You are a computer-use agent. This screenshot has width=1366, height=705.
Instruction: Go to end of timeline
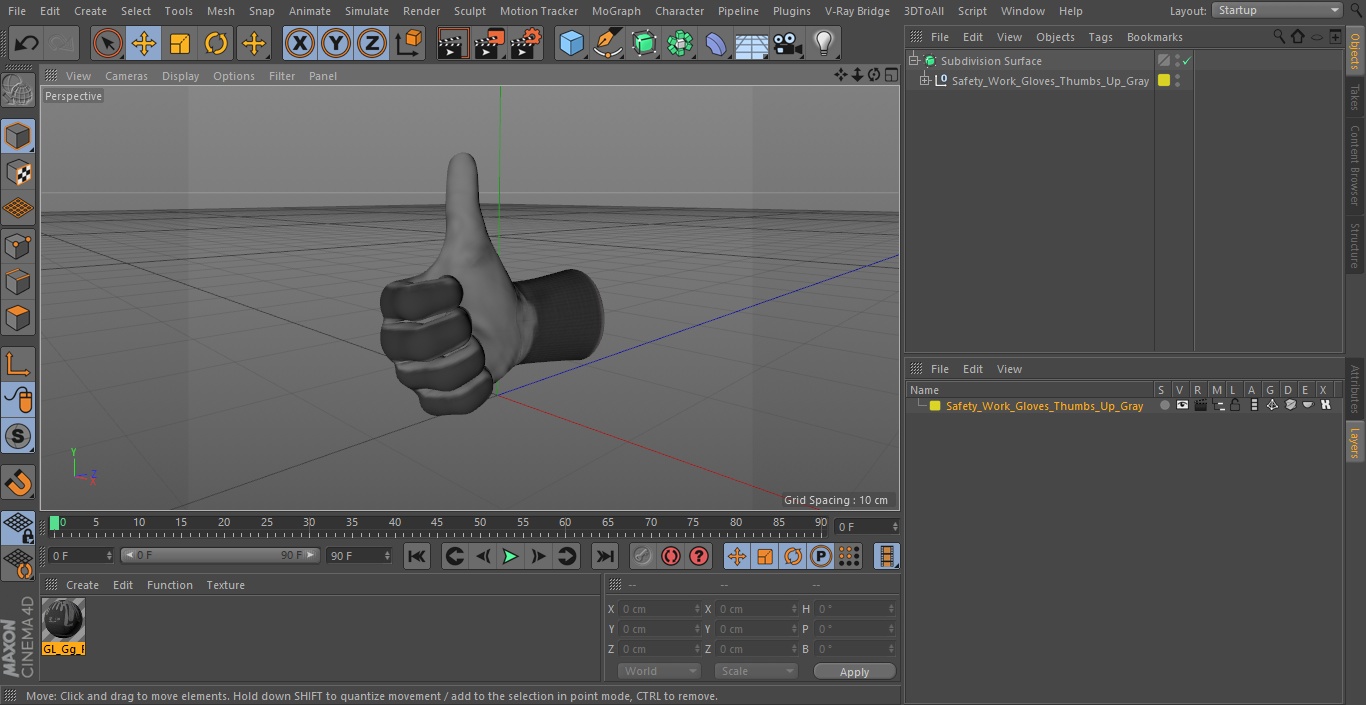click(605, 556)
